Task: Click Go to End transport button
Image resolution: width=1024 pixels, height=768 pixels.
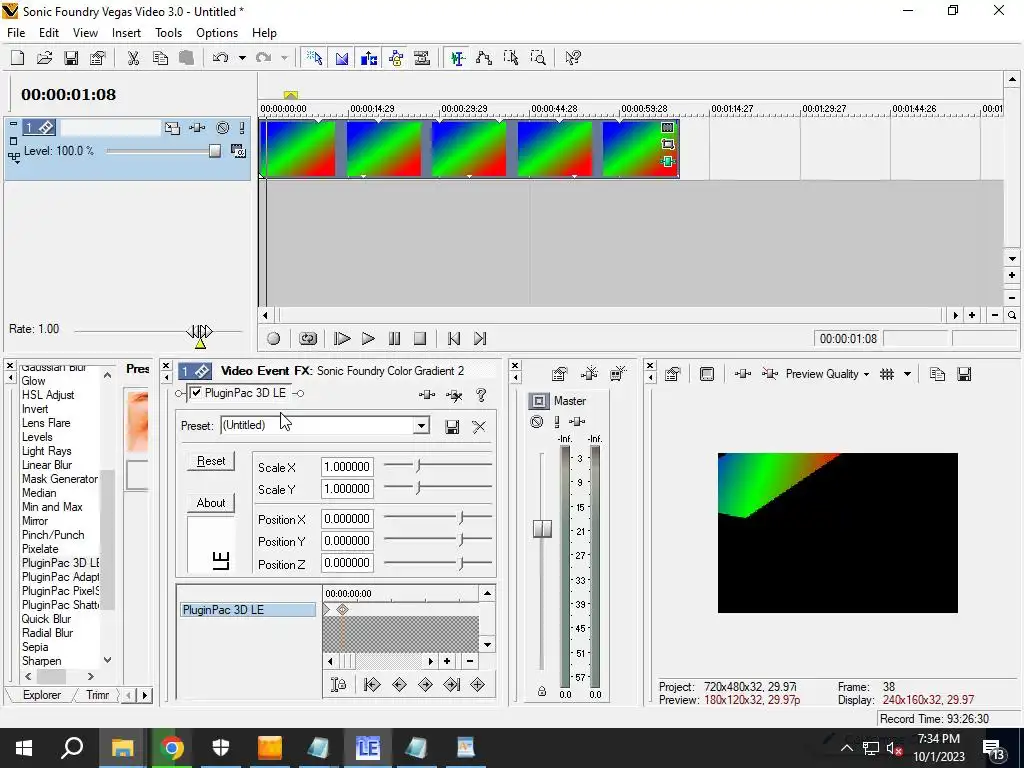Action: click(480, 338)
